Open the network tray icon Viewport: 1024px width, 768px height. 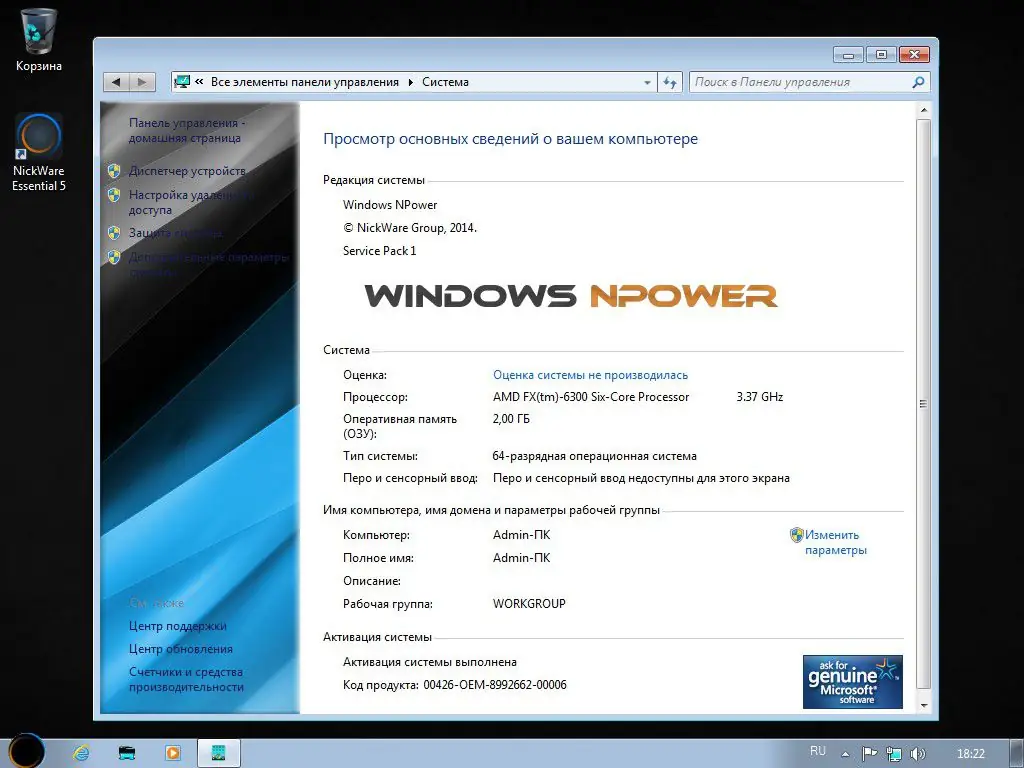pyautogui.click(x=894, y=754)
